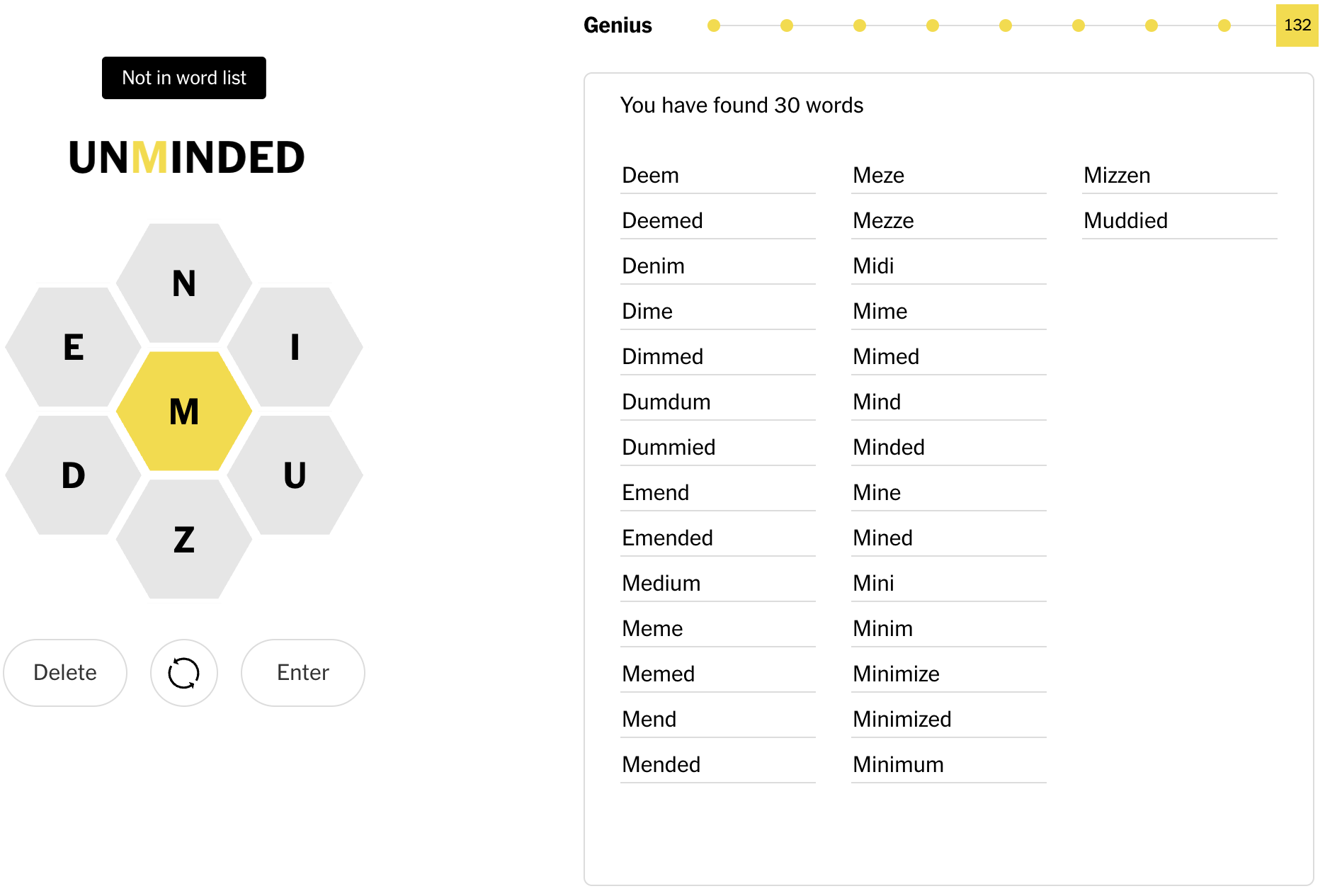Viewport: 1325px width, 896px height.
Task: Tap the I letter hexagon
Action: [x=295, y=347]
